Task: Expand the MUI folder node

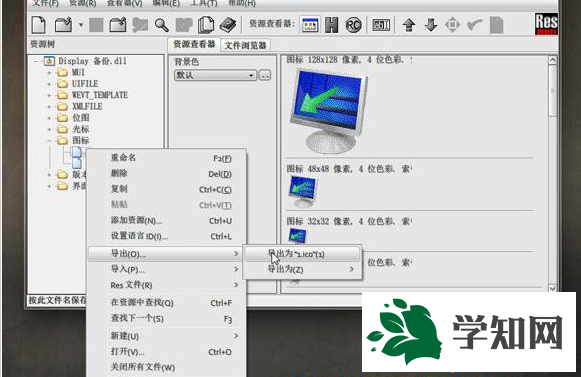Action: 49,73
